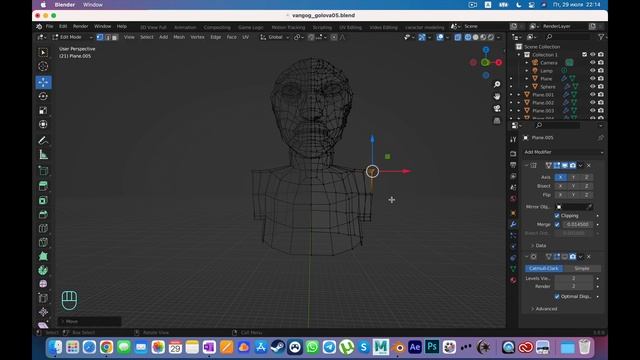
Task: Toggle Merge checkbox in Mirror modifier
Action: coord(557,224)
